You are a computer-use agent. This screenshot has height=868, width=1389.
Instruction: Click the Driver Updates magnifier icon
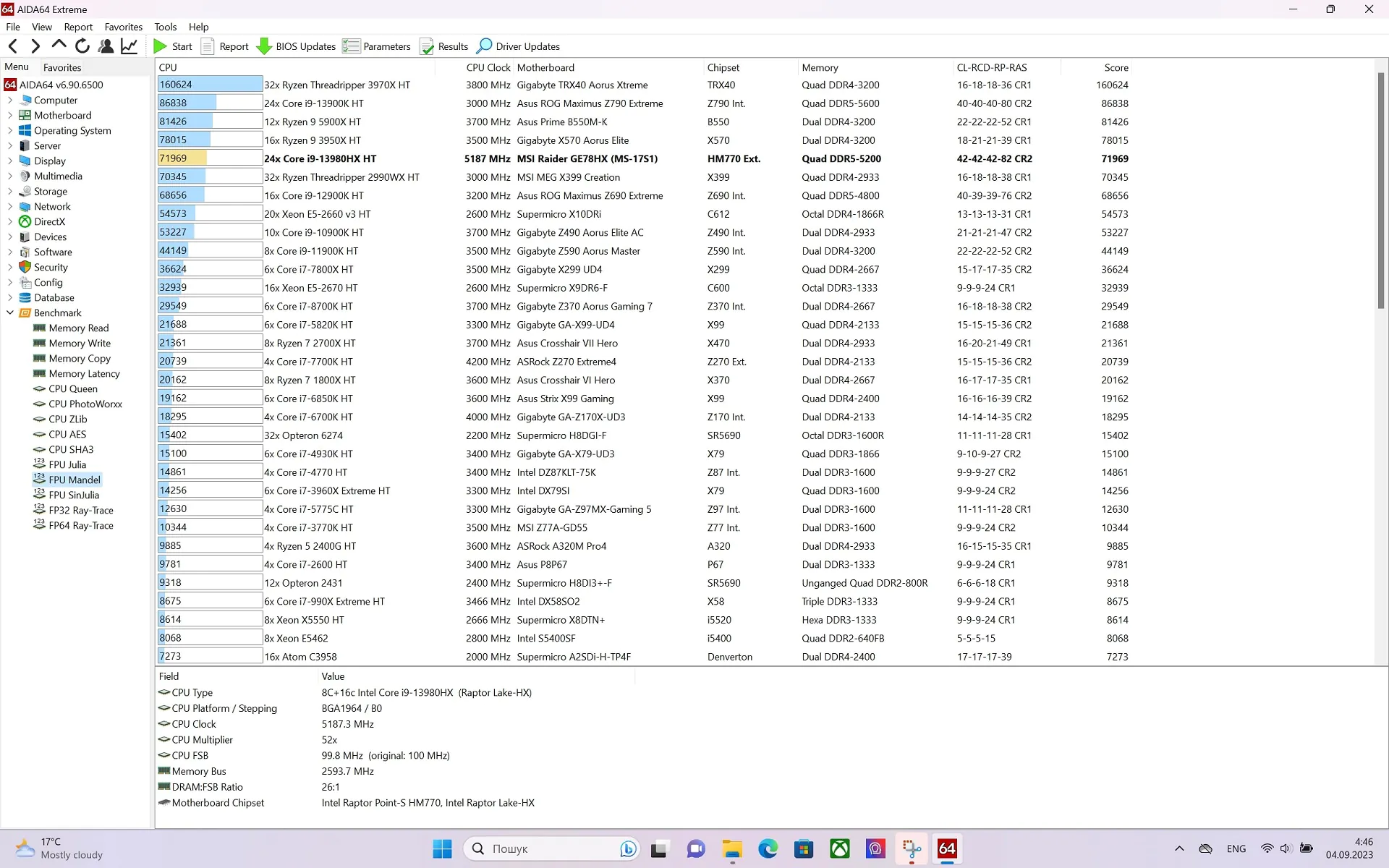(x=485, y=46)
